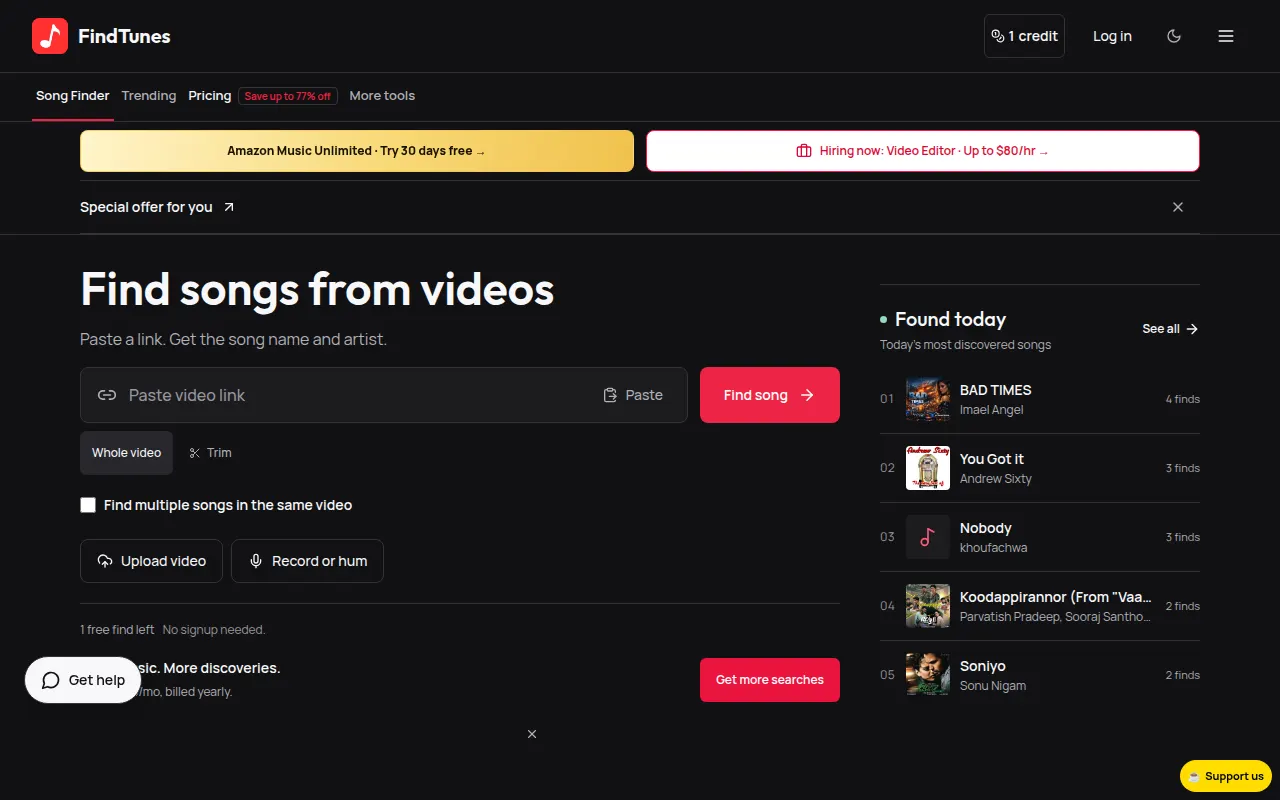Screen dimensions: 1280x800
Task: Open the Get help chat bubble
Action: pos(83,680)
